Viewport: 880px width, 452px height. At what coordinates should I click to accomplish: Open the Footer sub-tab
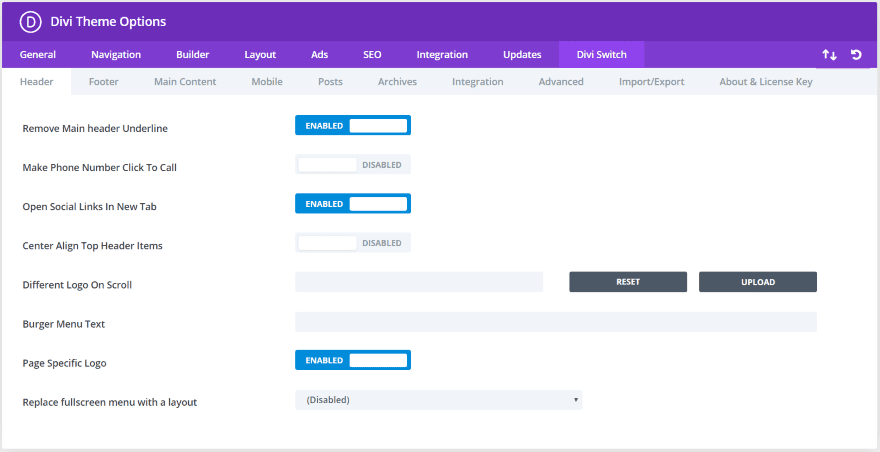pyautogui.click(x=104, y=81)
